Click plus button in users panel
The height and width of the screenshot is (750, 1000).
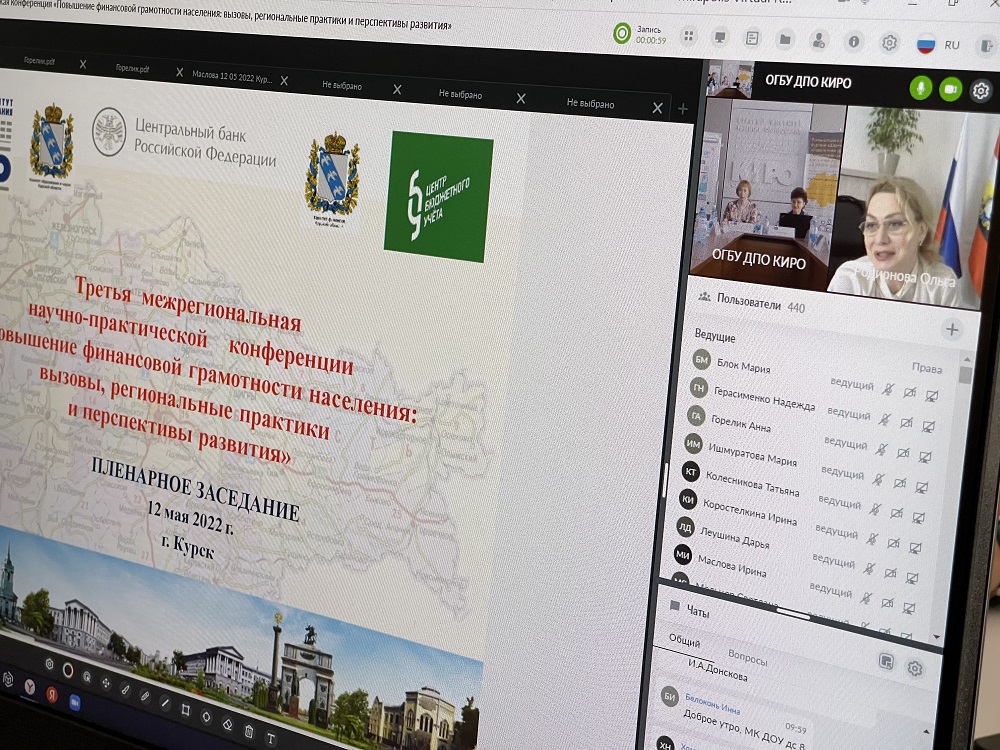tap(951, 329)
